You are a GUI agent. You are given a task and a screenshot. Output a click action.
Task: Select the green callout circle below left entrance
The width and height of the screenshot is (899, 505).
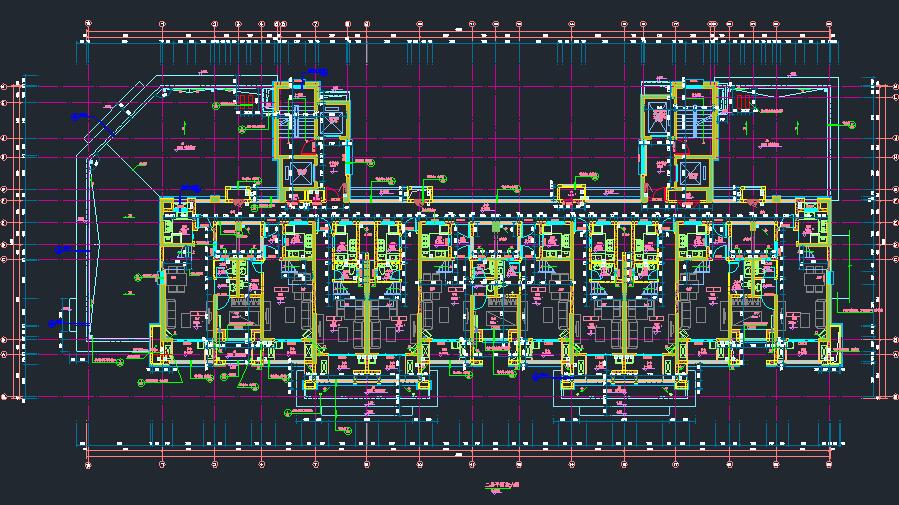pyautogui.click(x=347, y=430)
